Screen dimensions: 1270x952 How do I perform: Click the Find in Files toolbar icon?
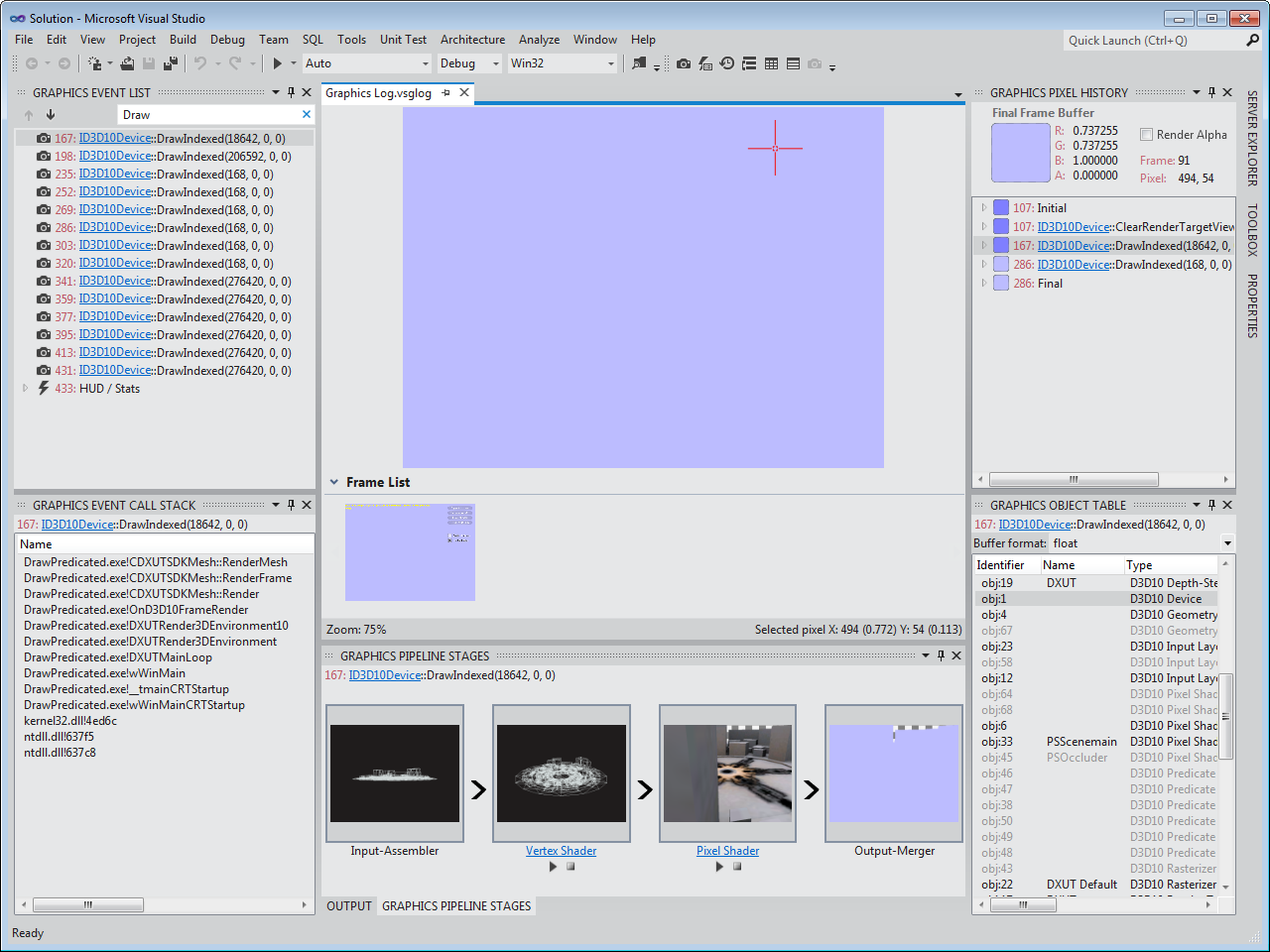click(x=639, y=63)
